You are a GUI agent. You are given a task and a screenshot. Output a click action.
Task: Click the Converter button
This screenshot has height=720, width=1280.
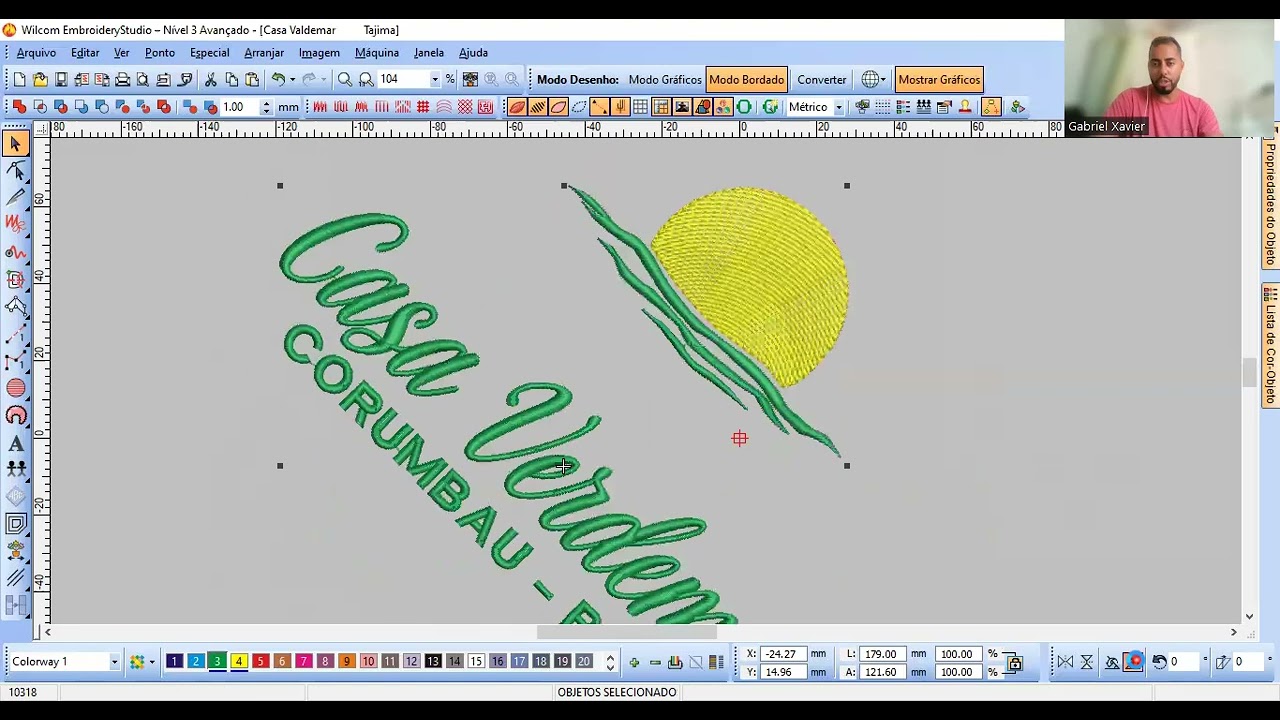pyautogui.click(x=822, y=80)
